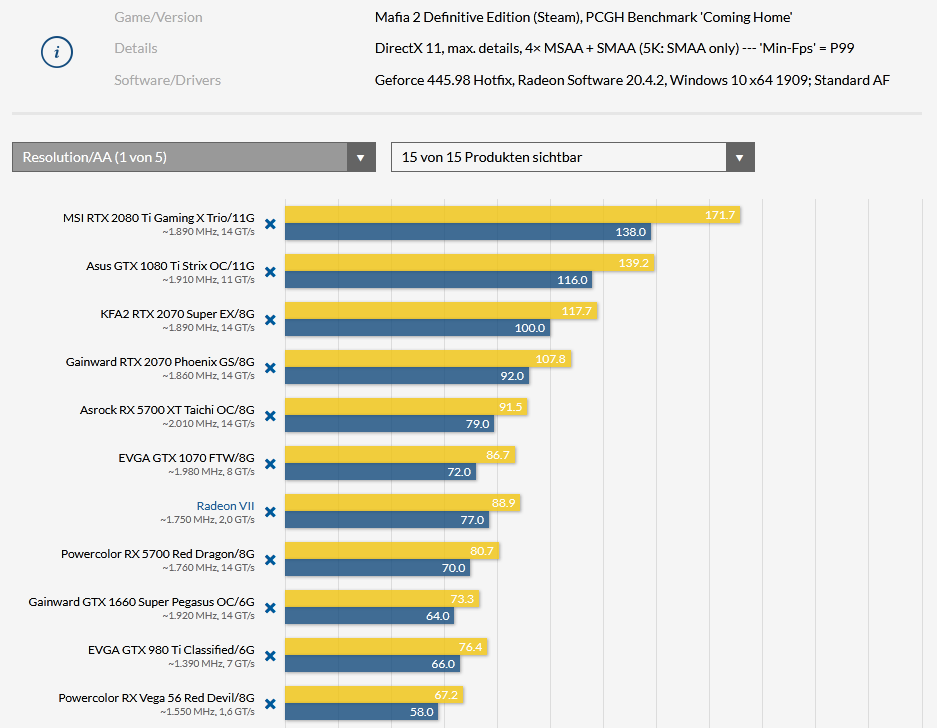Click the 'EVGA GTX 1070 FTW/8G' label
The height and width of the screenshot is (728, 943).
186,458
